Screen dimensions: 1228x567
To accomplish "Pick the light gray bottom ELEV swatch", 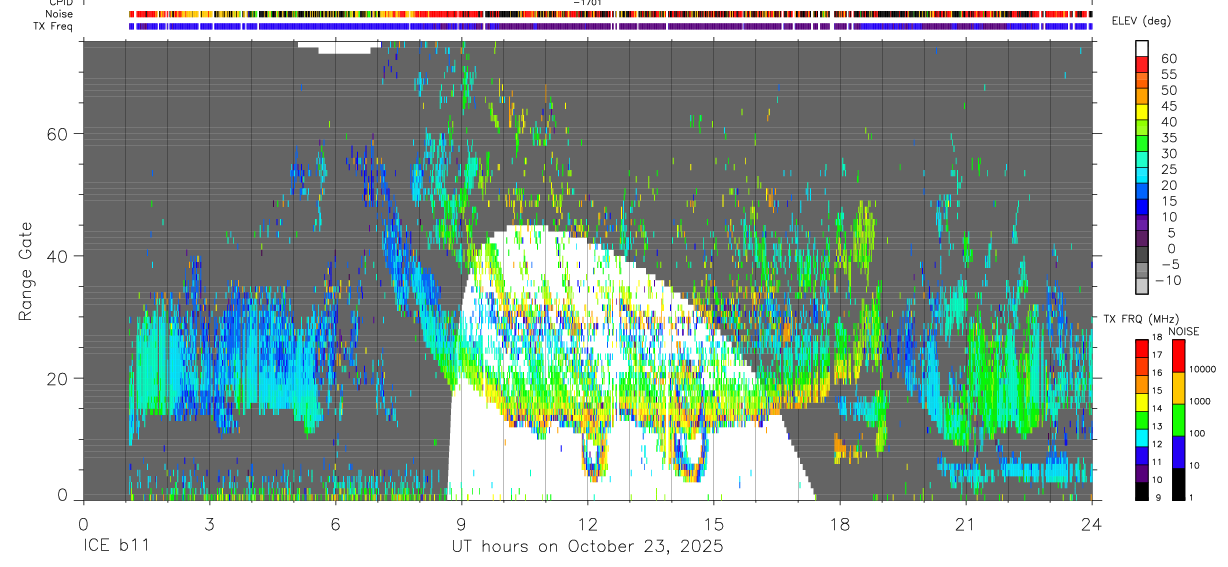I will tap(1141, 287).
